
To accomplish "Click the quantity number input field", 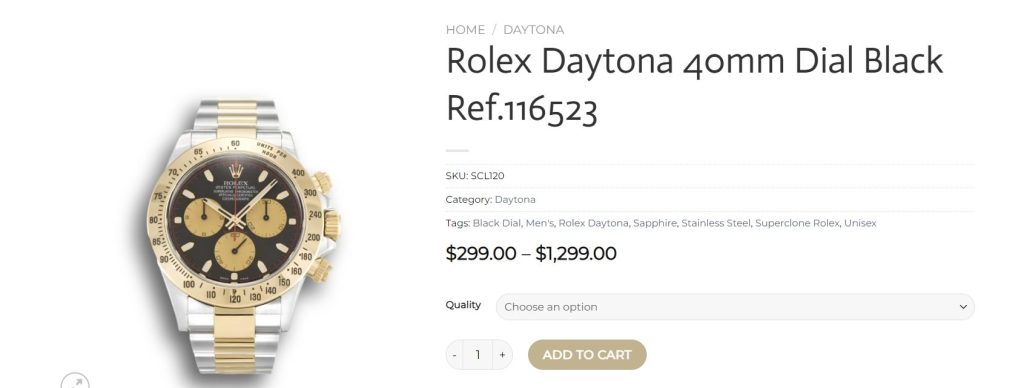I will tap(478, 355).
